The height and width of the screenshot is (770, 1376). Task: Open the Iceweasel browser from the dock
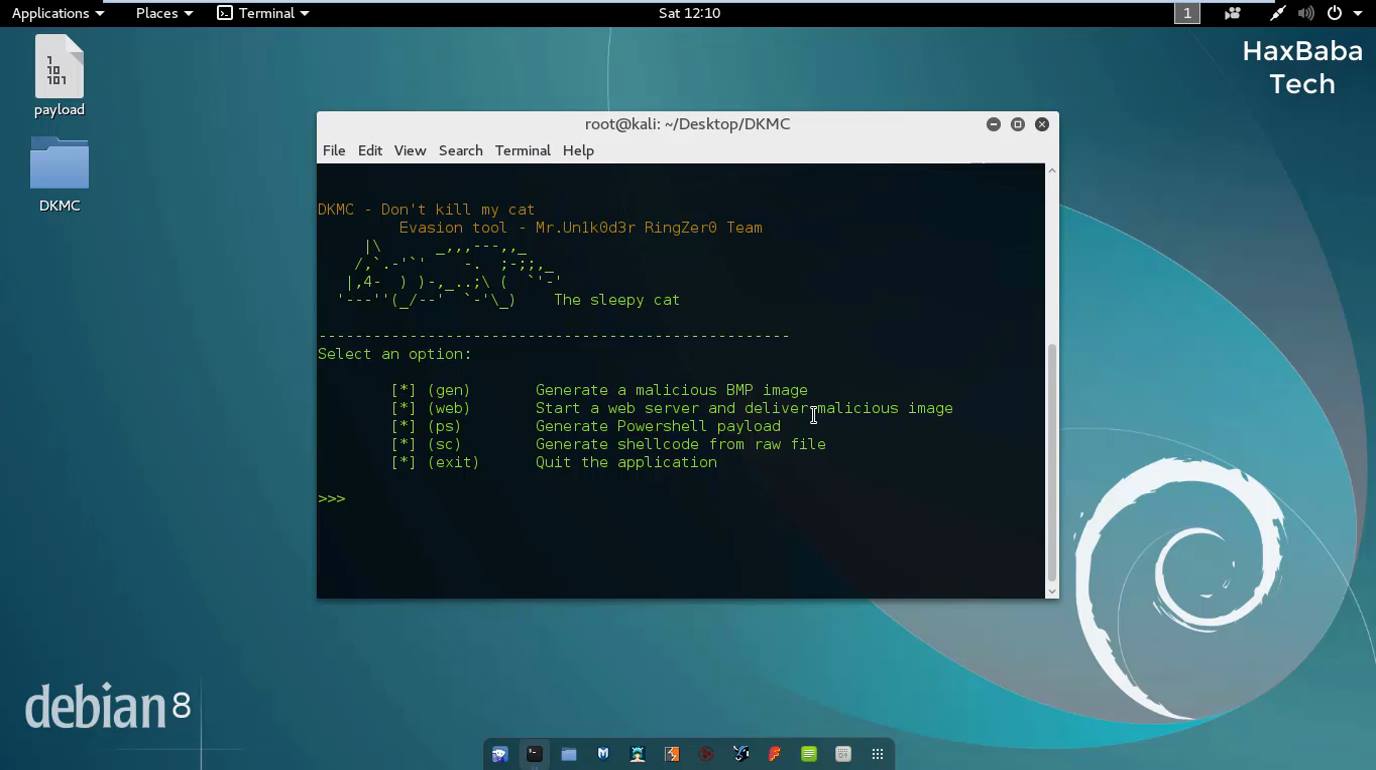click(500, 754)
